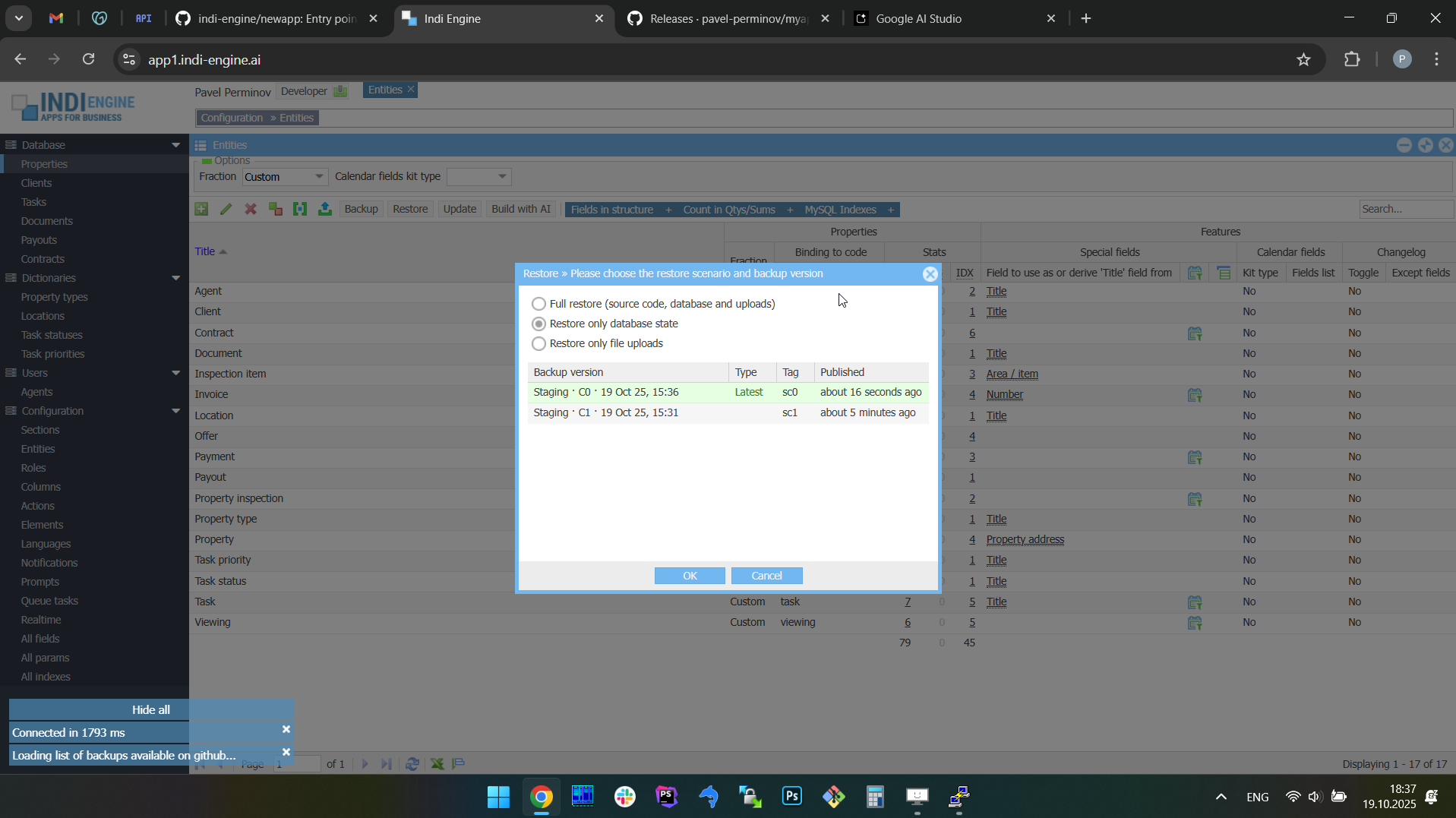The height and width of the screenshot is (818, 1456).
Task: Switch to the Google AI Studio browser tab
Action: (x=918, y=19)
